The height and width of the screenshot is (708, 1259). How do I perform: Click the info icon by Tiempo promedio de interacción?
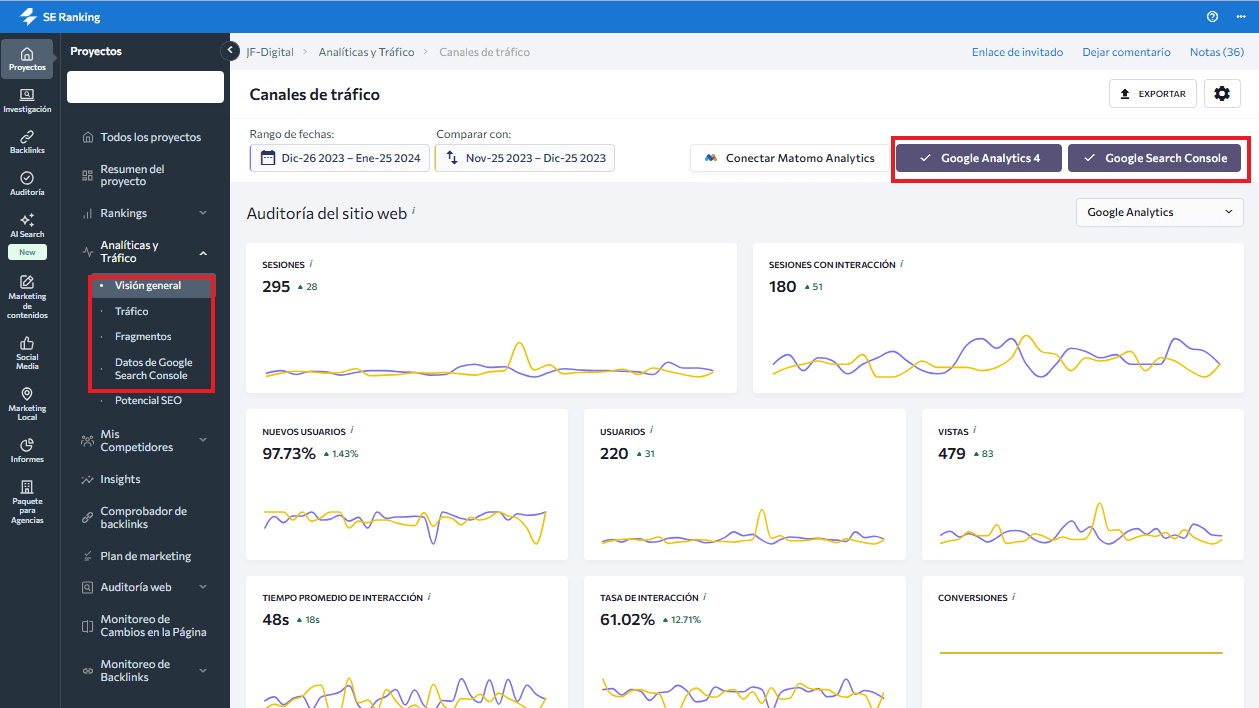pyautogui.click(x=429, y=597)
